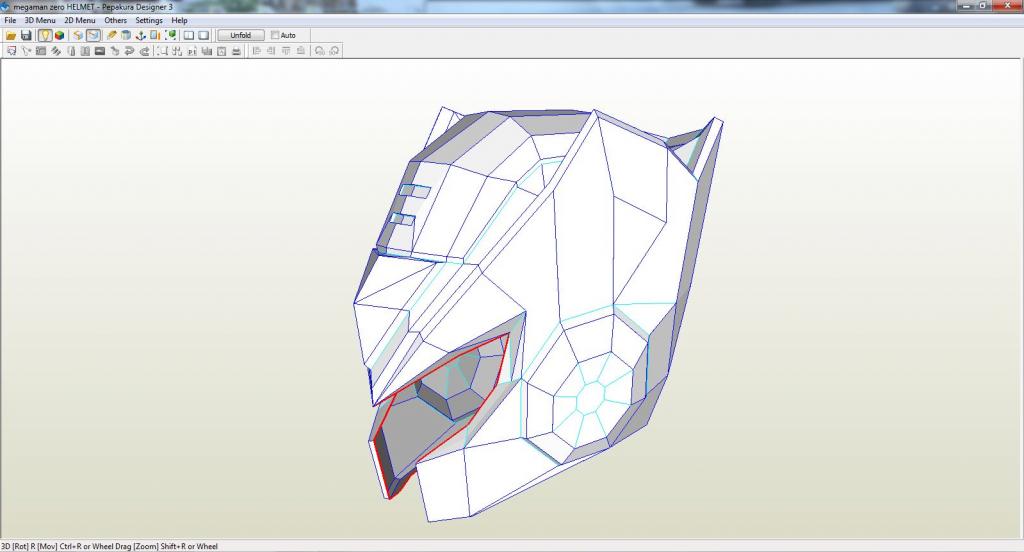
Task: Click the redo curved arrow icon
Action: [x=144, y=51]
